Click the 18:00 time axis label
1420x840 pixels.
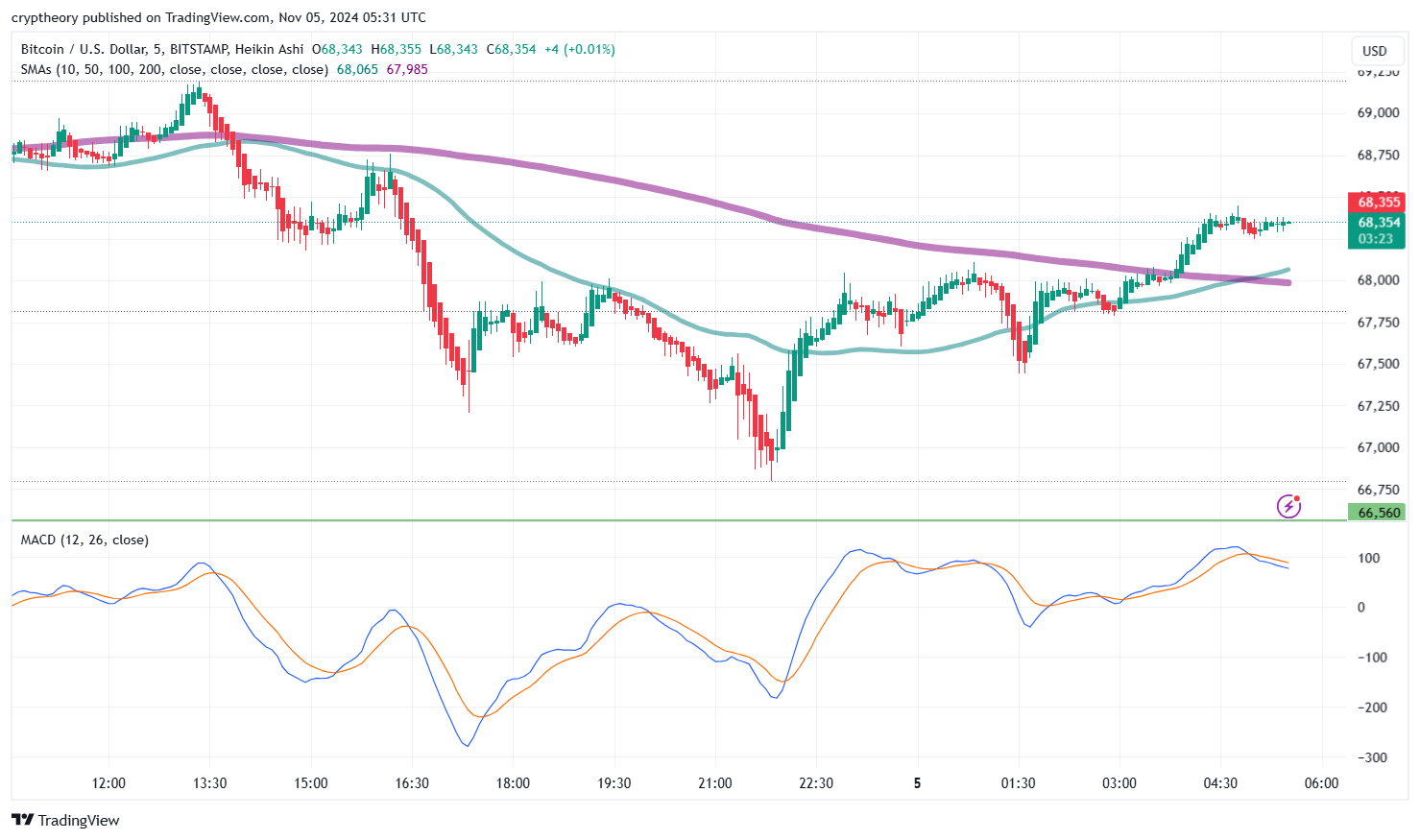click(x=513, y=783)
